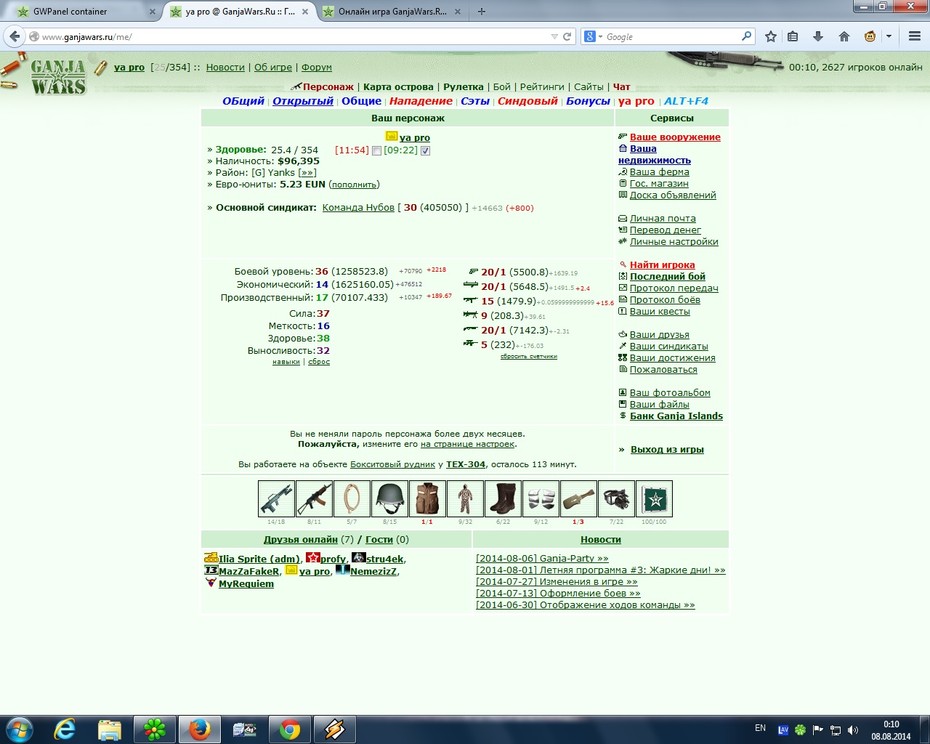This screenshot has width=930, height=744.
Task: Click the camouflage suit slot 9/32
Action: [x=465, y=498]
